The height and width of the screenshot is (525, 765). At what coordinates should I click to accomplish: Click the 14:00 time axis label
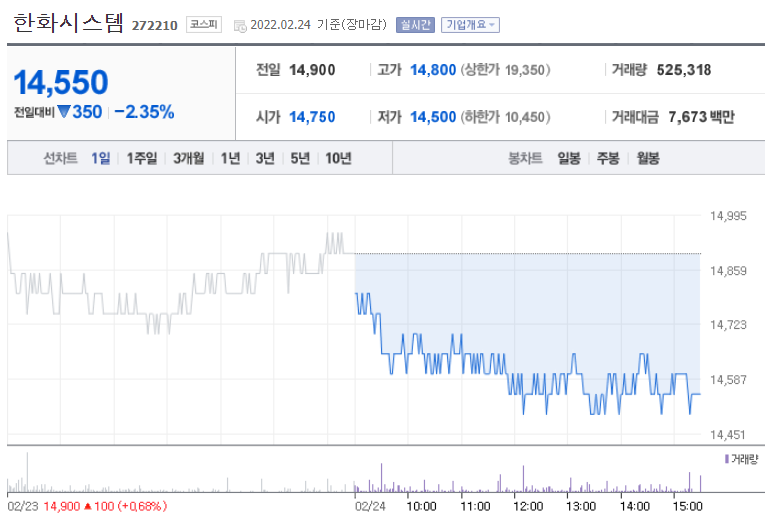[635, 506]
